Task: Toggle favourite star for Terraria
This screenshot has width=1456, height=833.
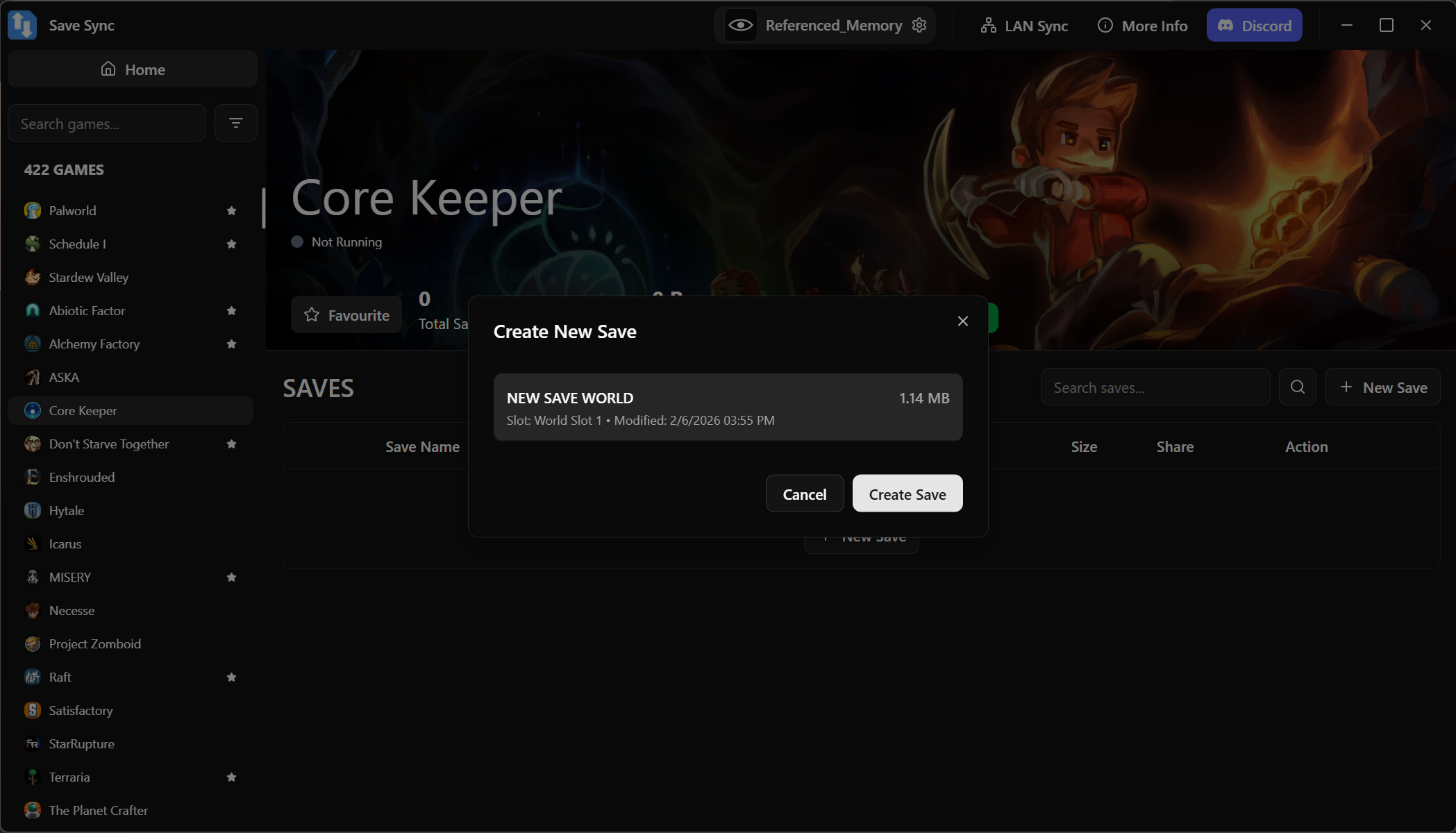Action: click(232, 777)
